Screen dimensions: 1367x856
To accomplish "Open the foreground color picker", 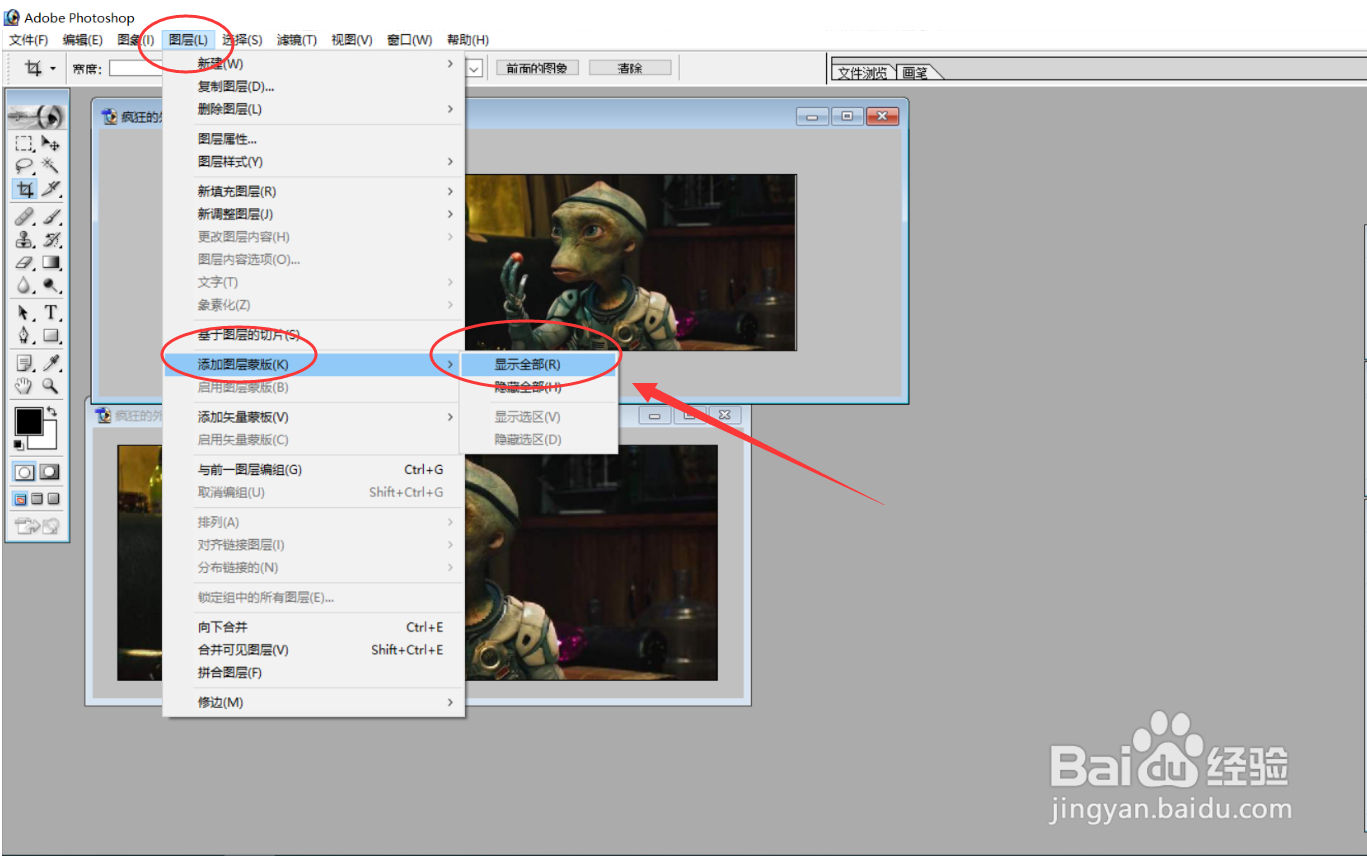I will 28,420.
